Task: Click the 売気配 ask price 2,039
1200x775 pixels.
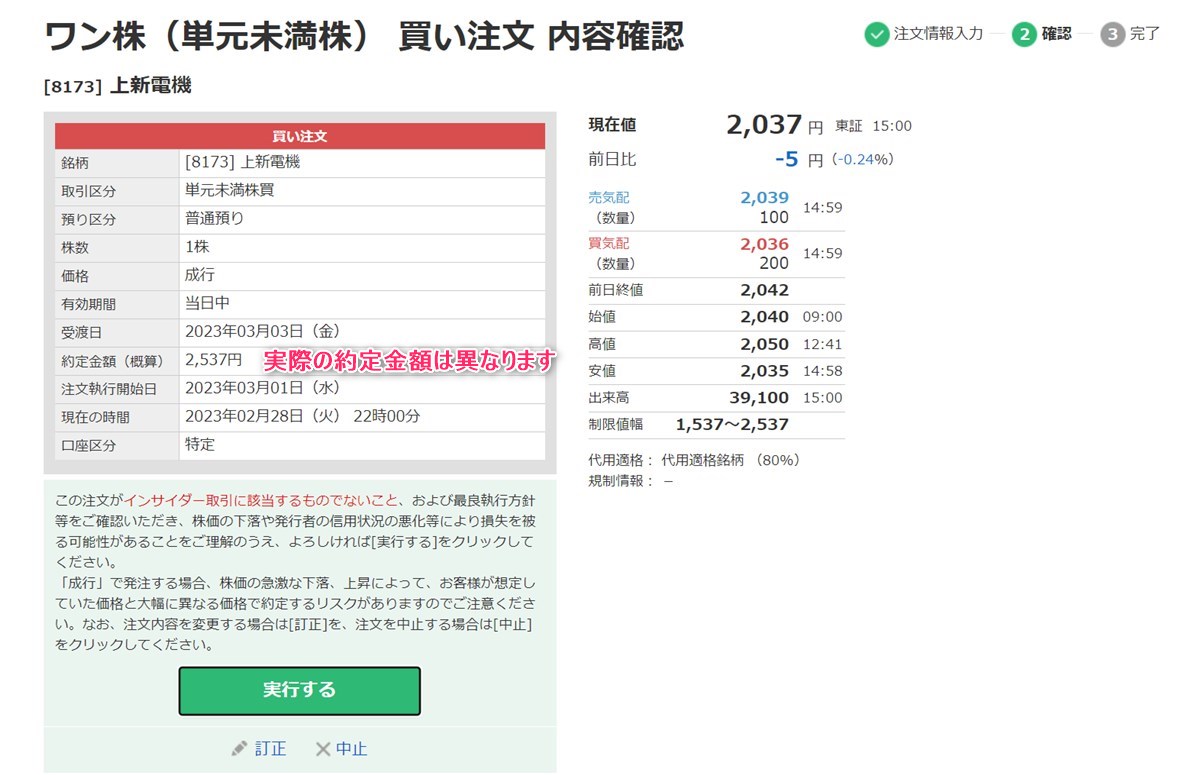Action: tap(764, 198)
